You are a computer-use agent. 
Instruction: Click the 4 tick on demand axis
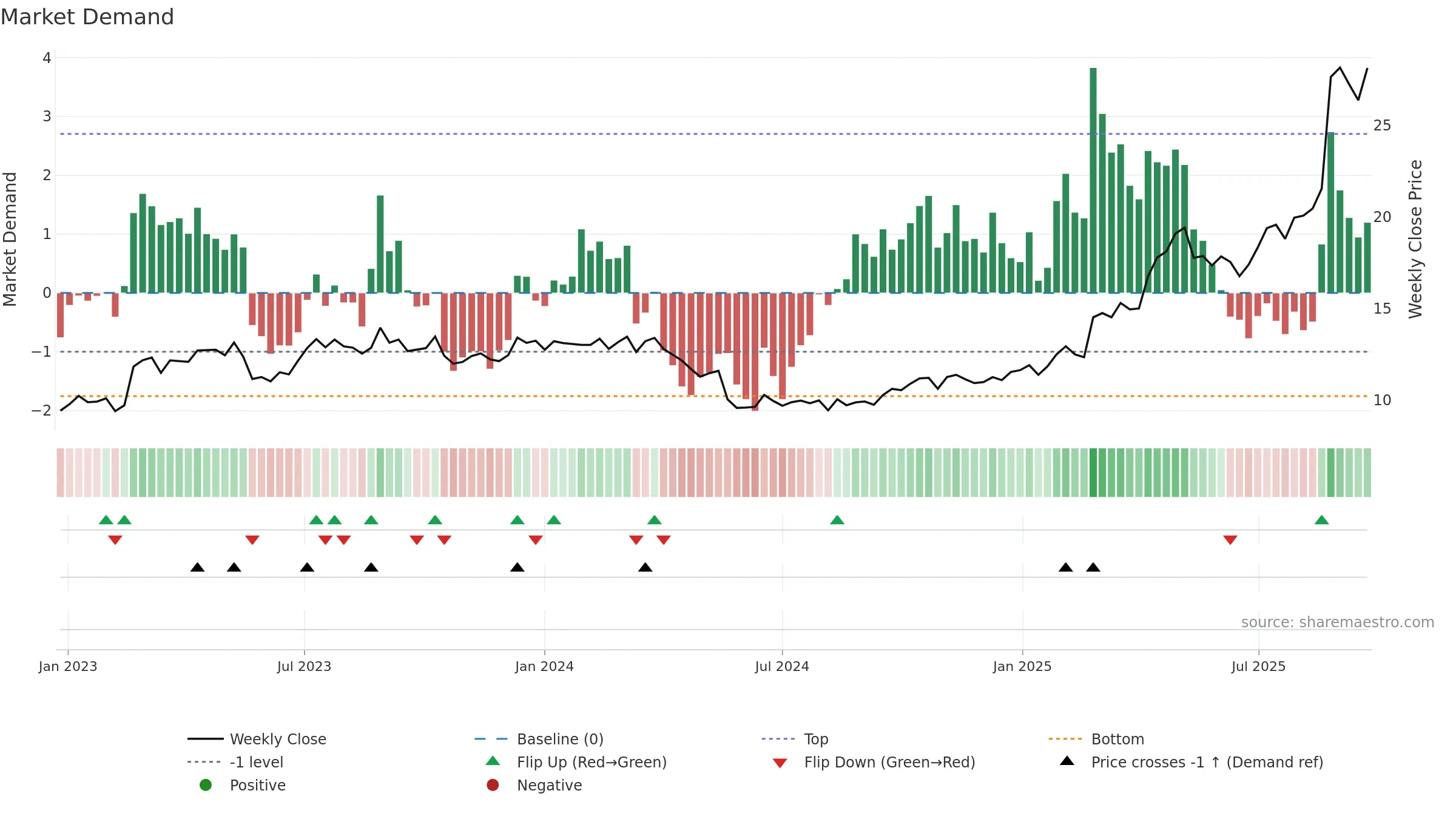[x=47, y=58]
